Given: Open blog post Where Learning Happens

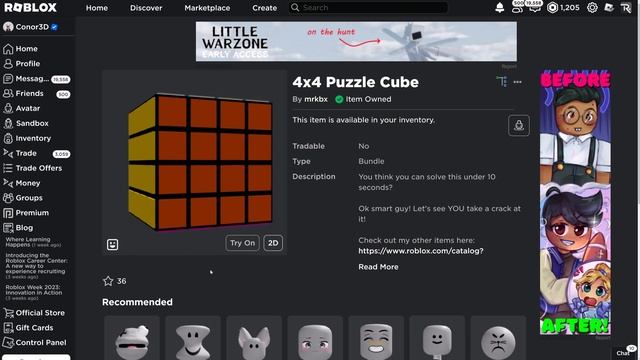Looking at the screenshot, I should (33, 242).
